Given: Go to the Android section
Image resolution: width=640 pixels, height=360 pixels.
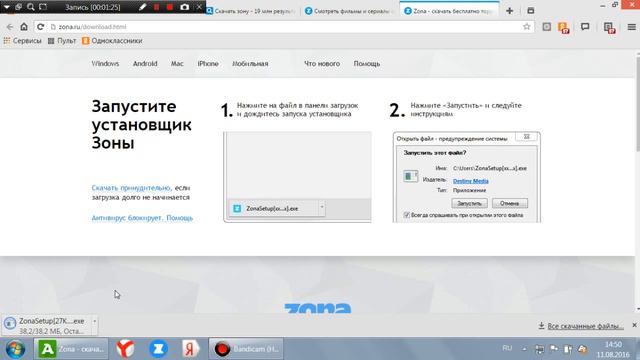Looking at the screenshot, I should point(145,64).
